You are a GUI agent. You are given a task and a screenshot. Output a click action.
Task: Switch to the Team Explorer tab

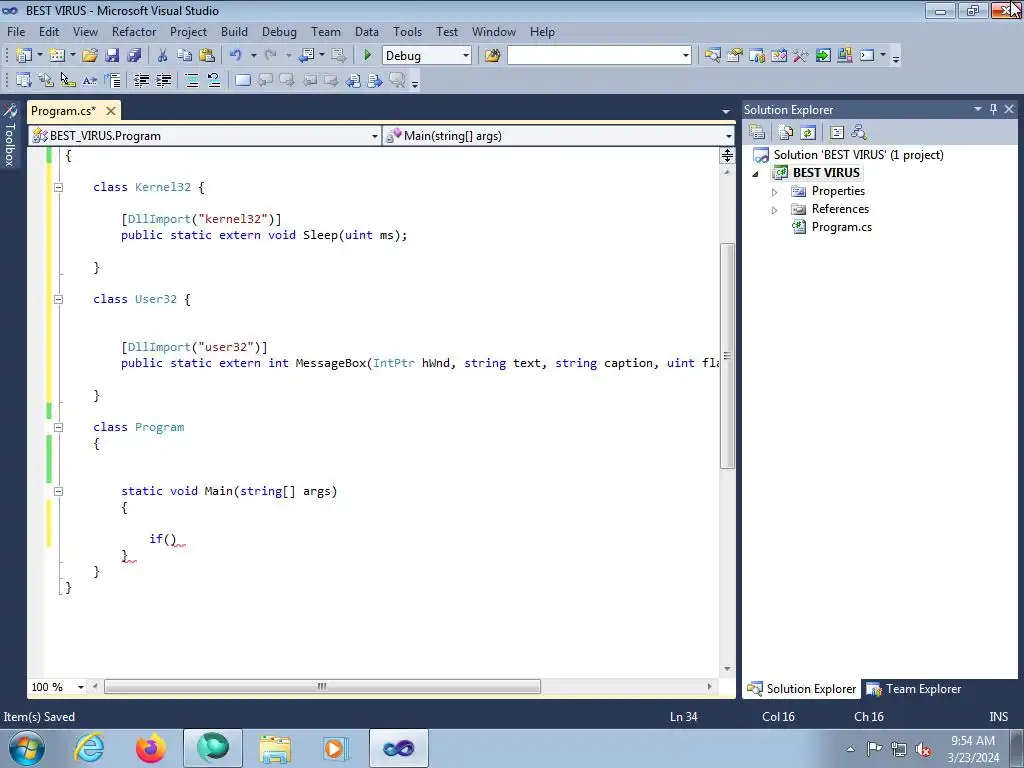[914, 689]
